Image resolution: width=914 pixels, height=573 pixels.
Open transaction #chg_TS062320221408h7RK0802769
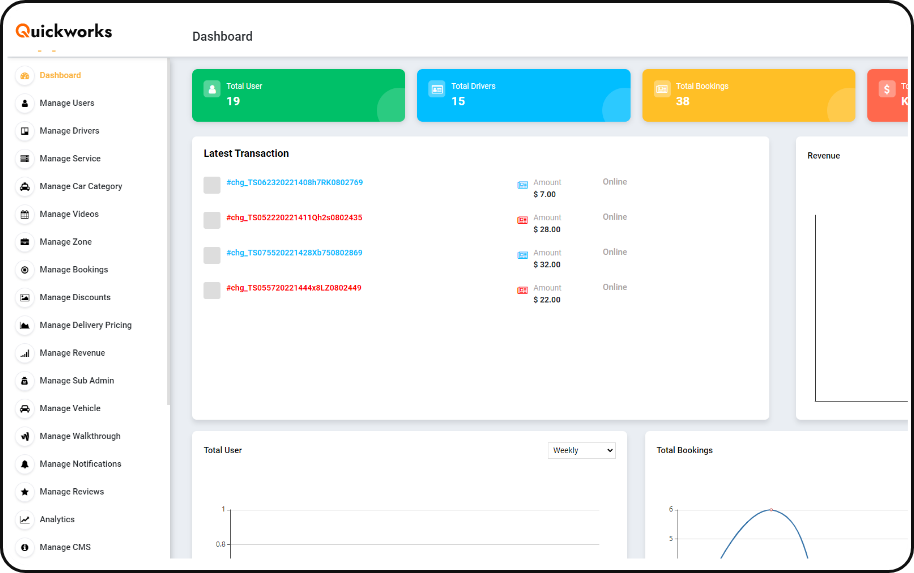(294, 182)
